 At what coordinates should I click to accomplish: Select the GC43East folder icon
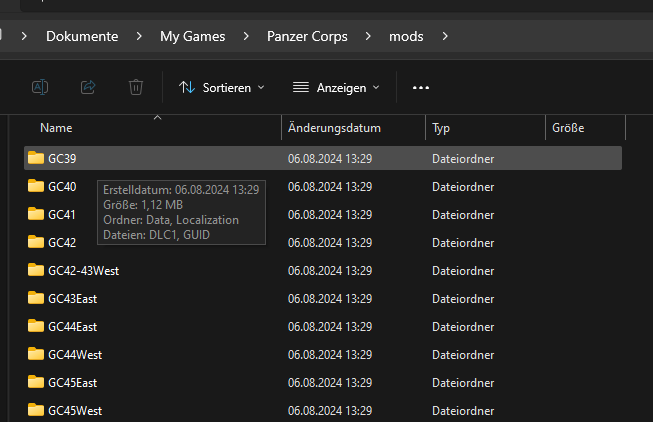[36, 298]
